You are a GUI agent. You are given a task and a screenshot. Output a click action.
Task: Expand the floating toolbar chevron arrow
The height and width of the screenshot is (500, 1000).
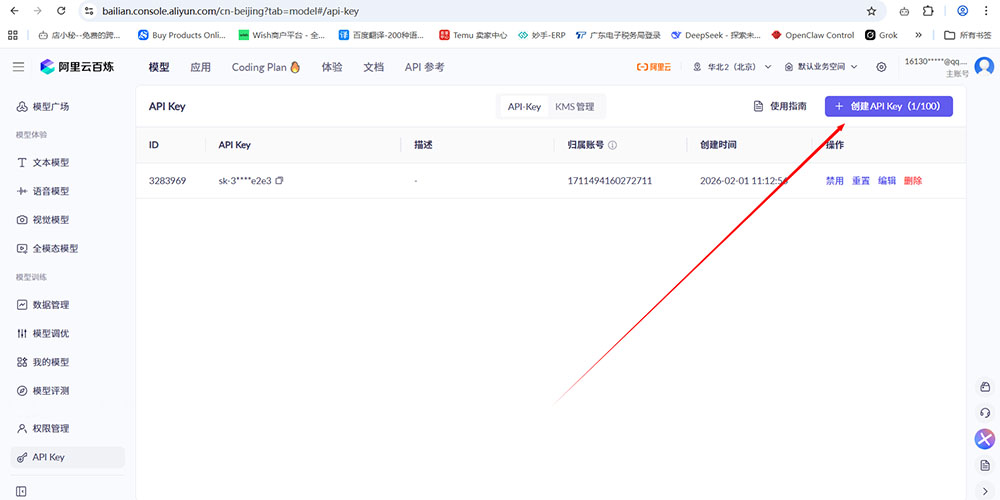click(985, 490)
